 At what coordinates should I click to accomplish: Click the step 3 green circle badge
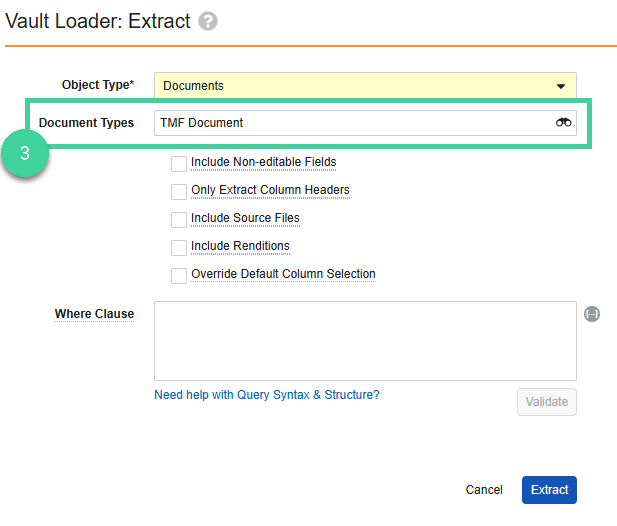tap(25, 153)
